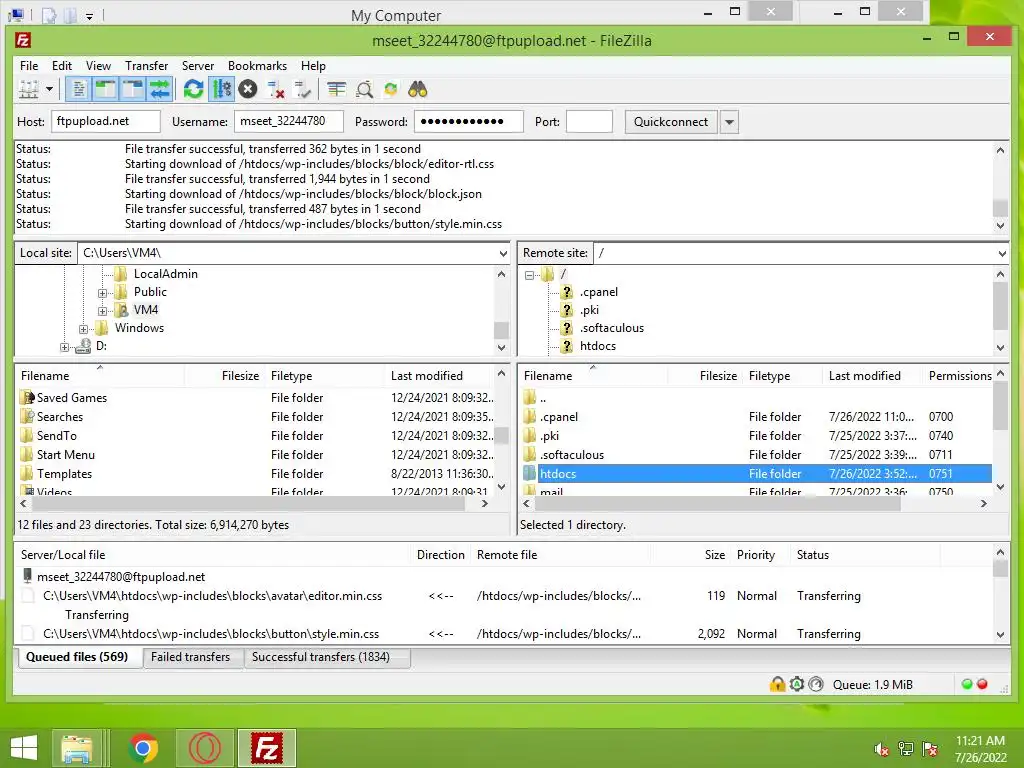Open the Bookmarks menu

tap(257, 66)
